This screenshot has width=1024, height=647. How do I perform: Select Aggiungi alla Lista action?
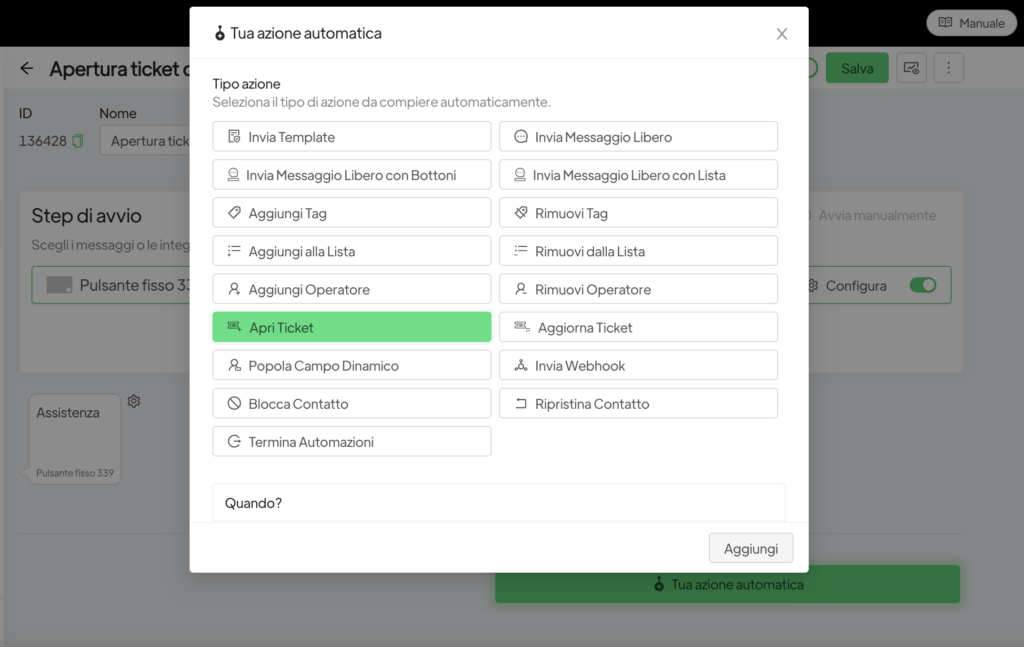pyautogui.click(x=351, y=251)
